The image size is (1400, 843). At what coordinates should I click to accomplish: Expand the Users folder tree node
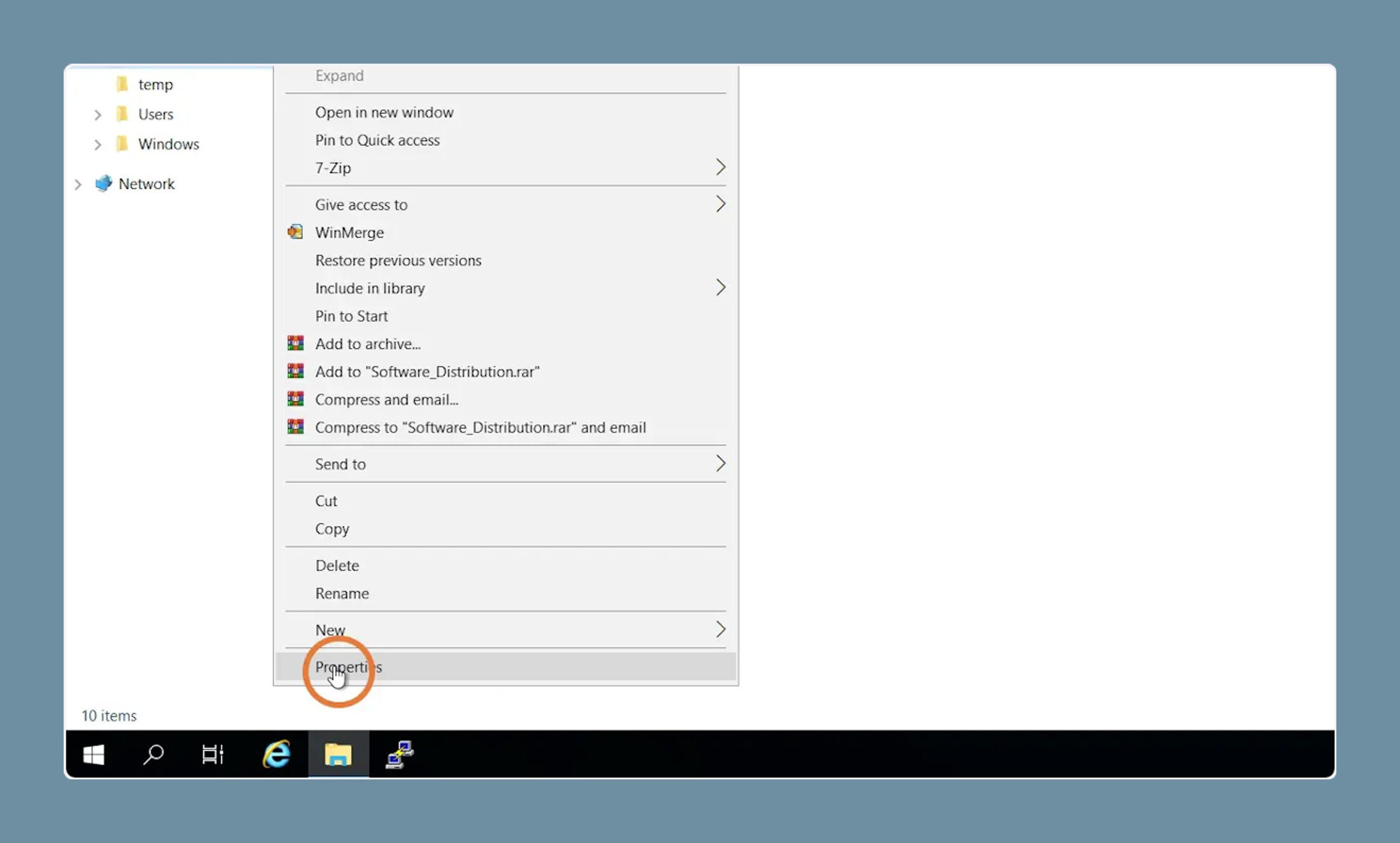97,115
